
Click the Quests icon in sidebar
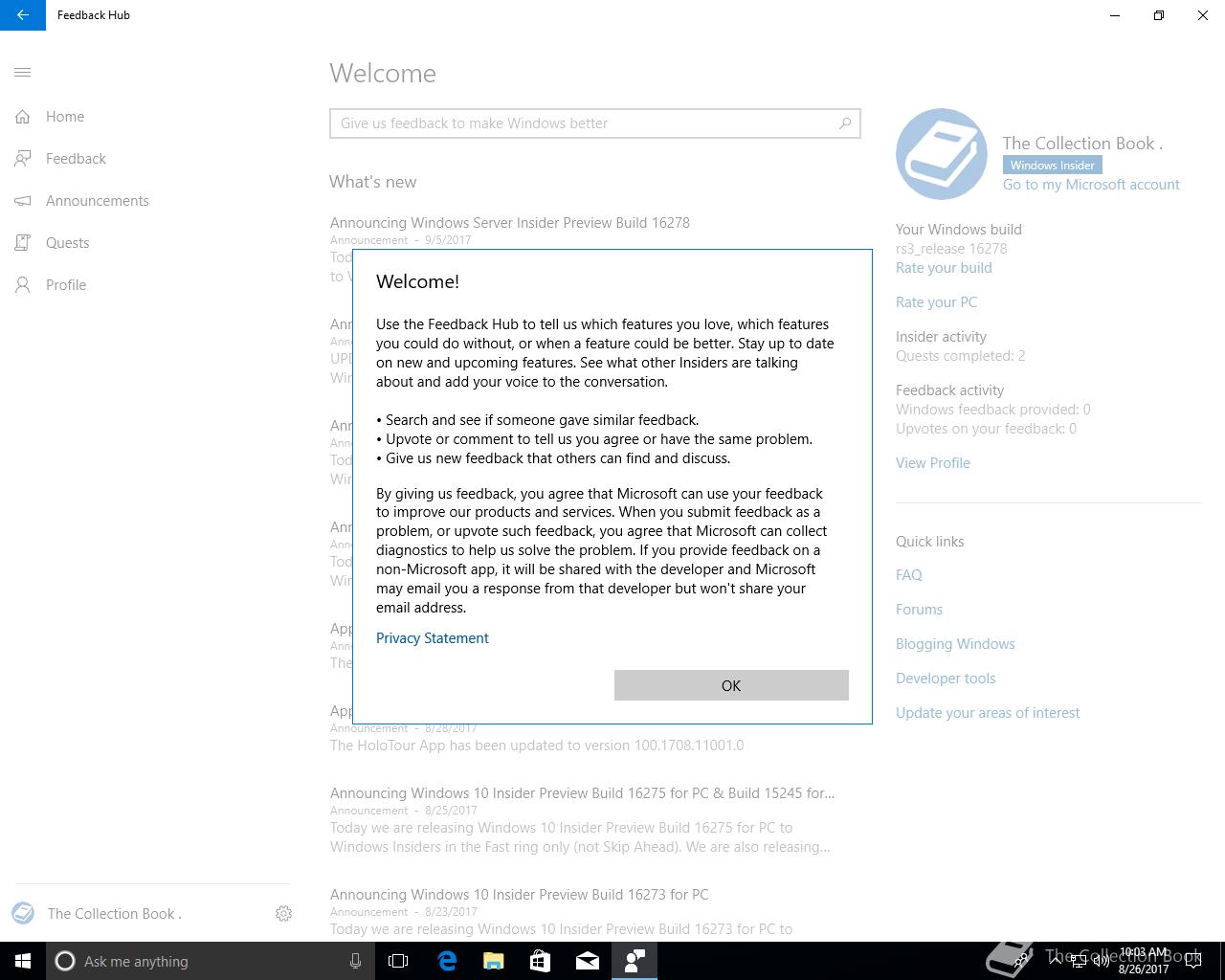tap(23, 243)
